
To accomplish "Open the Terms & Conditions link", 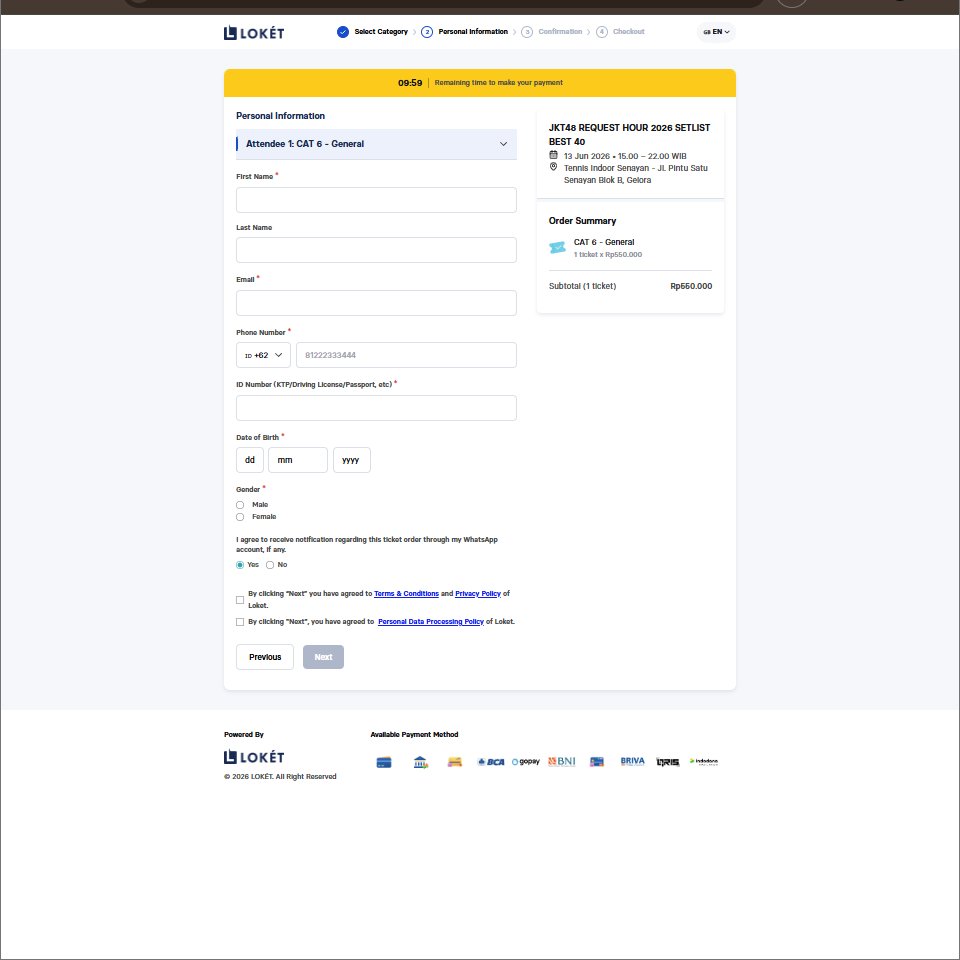I will (407, 594).
